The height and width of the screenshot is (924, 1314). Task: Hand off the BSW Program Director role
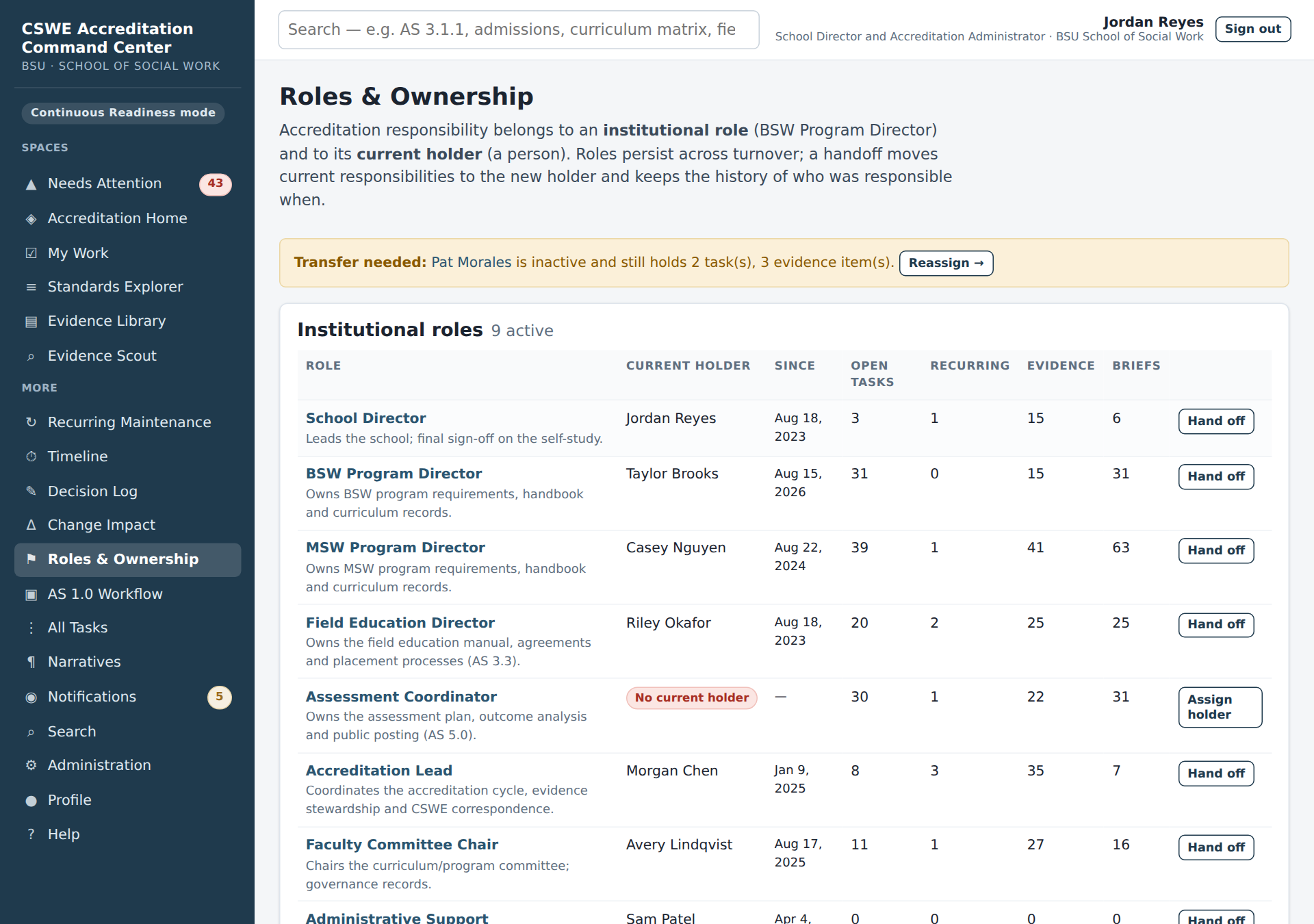click(x=1216, y=476)
